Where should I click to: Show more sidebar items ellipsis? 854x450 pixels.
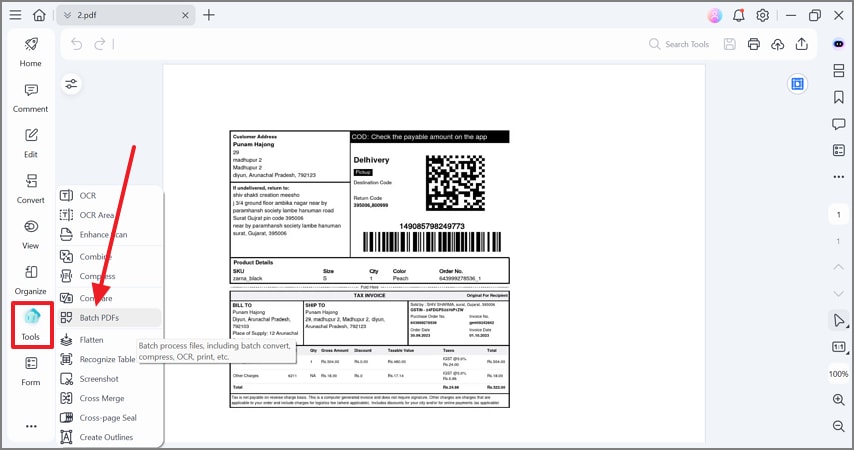pos(31,426)
